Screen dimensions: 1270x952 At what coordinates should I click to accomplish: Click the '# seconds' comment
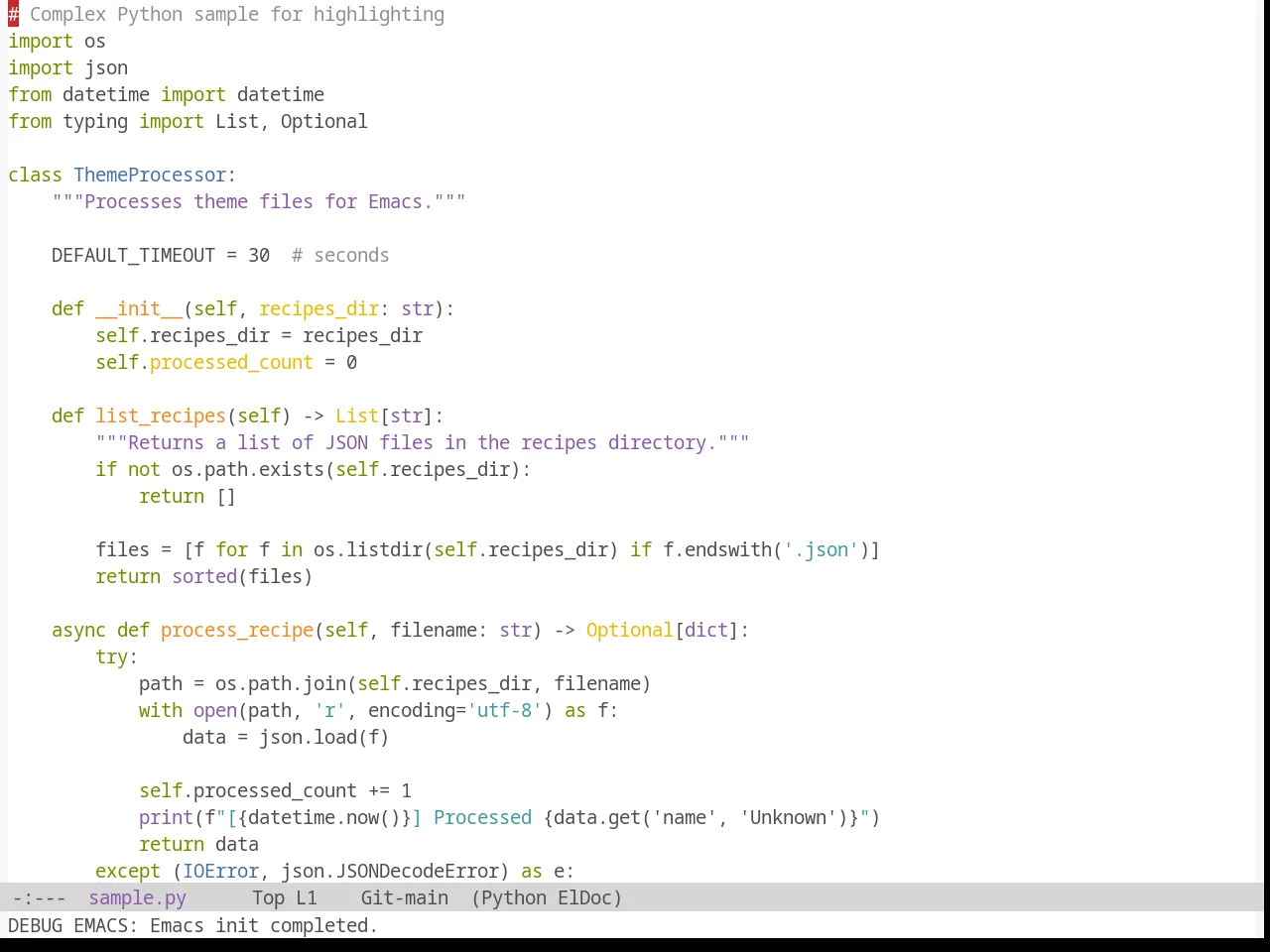(340, 256)
